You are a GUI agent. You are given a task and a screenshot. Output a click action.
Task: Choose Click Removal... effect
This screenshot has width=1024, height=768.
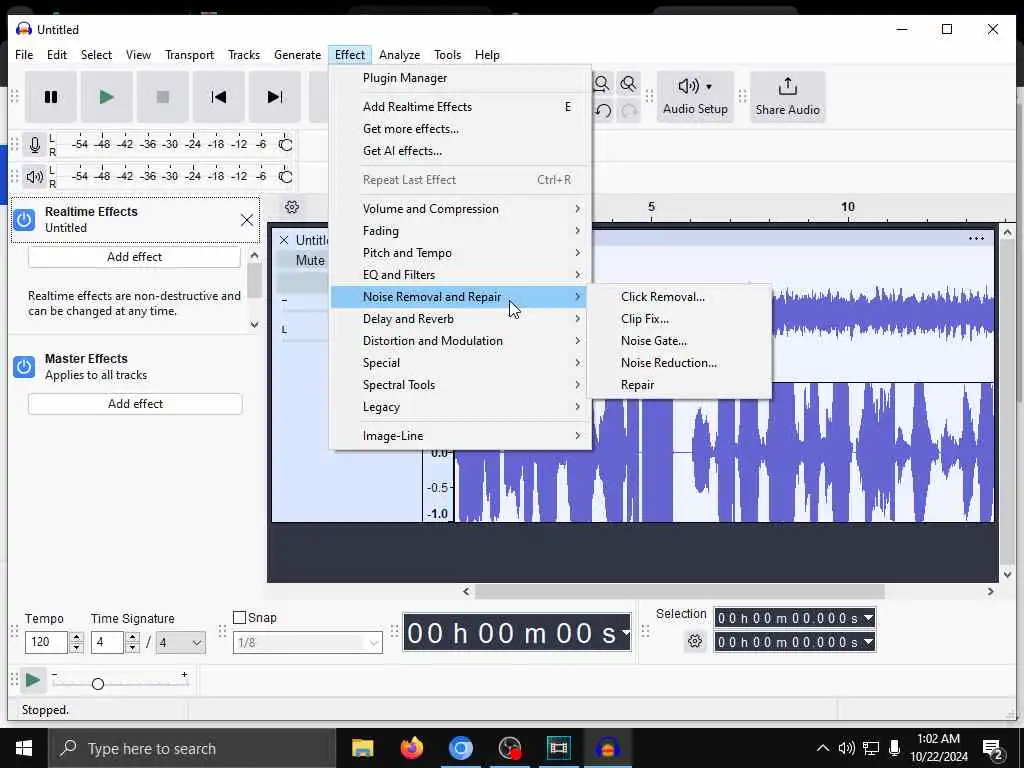[680, 296]
